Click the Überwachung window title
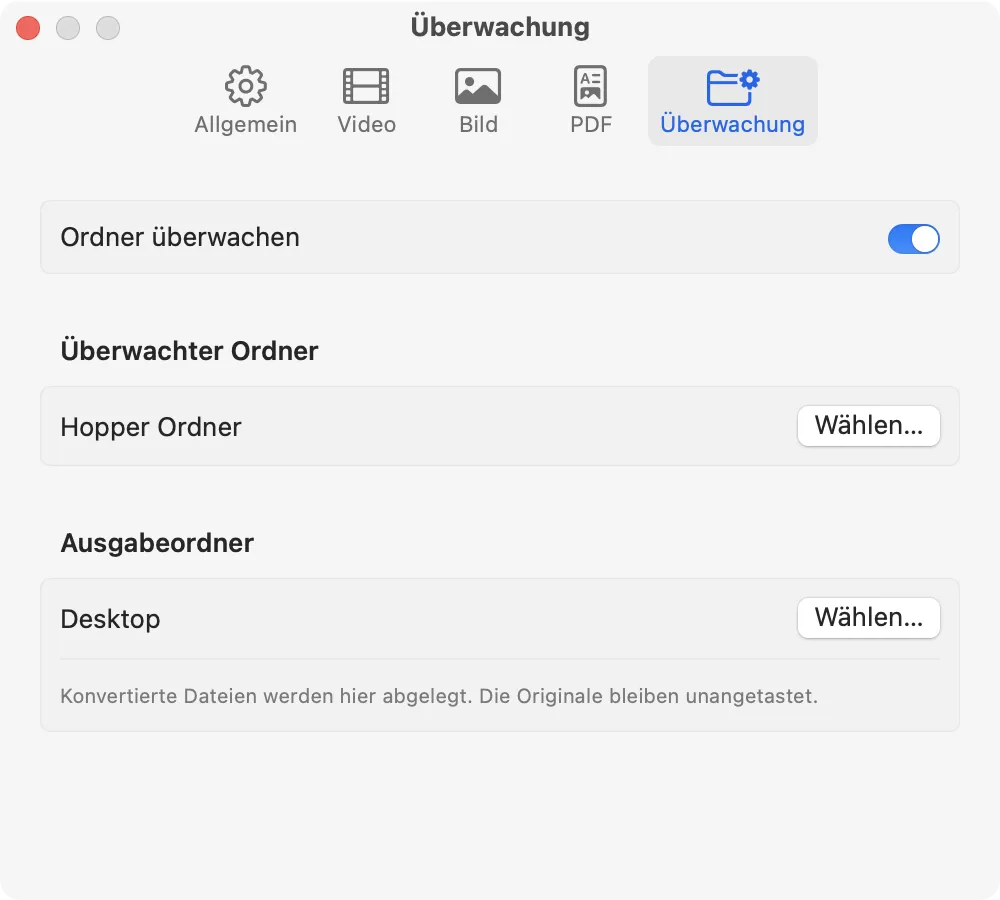The height and width of the screenshot is (900, 1000). click(500, 27)
